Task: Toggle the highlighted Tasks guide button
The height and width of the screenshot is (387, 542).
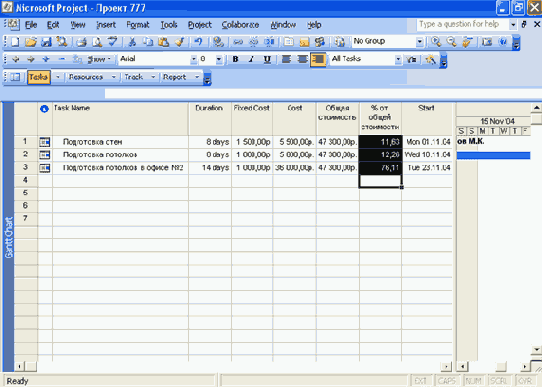Action: [x=39, y=77]
